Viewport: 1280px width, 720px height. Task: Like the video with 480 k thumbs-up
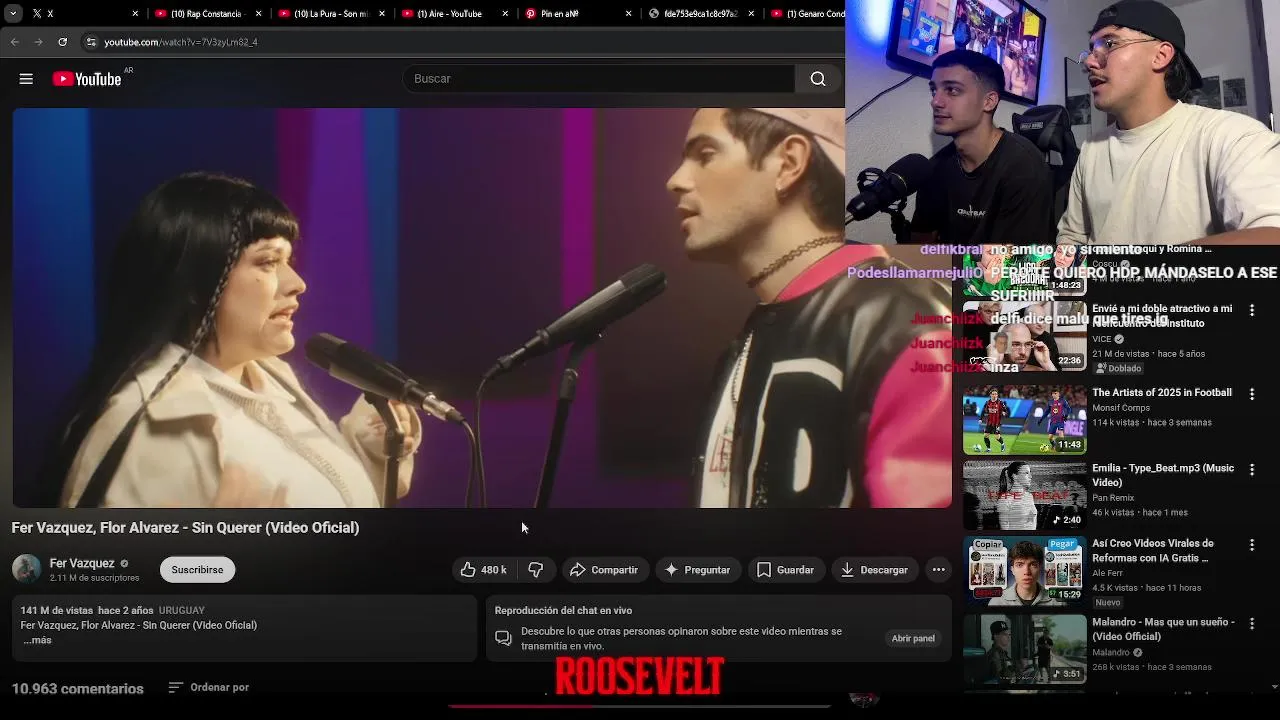tap(483, 570)
